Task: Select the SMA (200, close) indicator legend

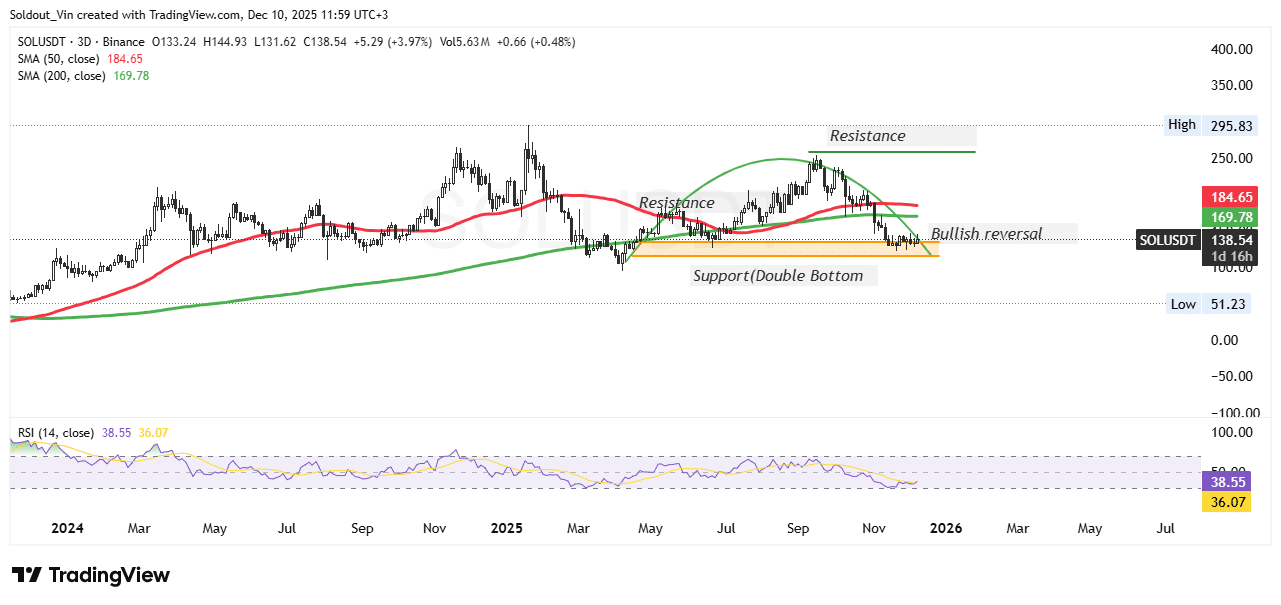Action: coord(61,76)
